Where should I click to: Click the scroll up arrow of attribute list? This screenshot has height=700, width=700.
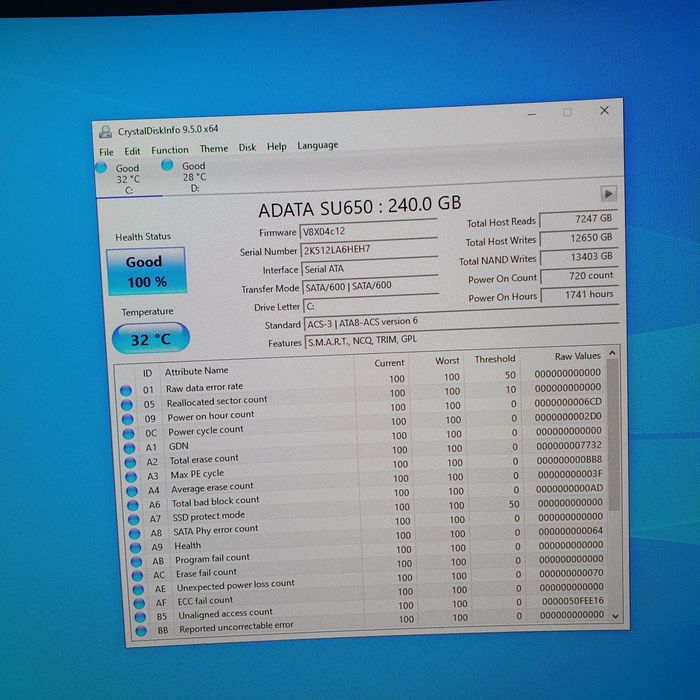pos(612,353)
